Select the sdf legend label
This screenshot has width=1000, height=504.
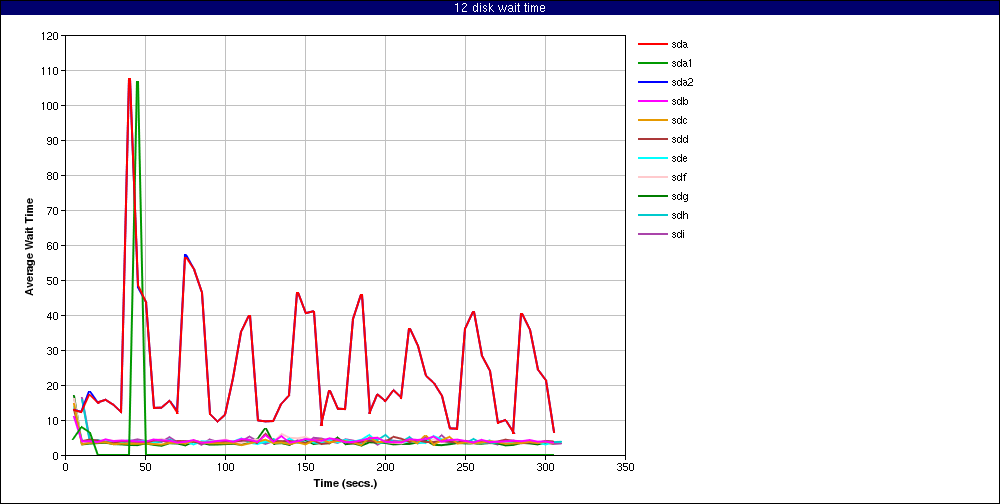(679, 177)
